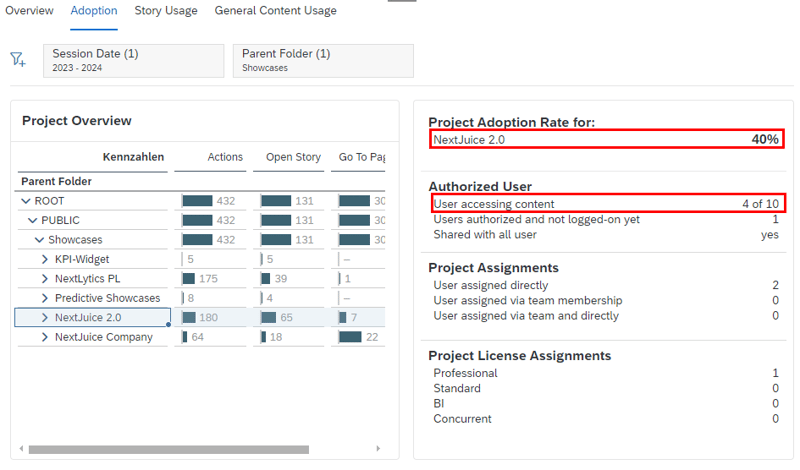Expand the KPI-Widget folder
The height and width of the screenshot is (470, 800).
click(x=45, y=259)
